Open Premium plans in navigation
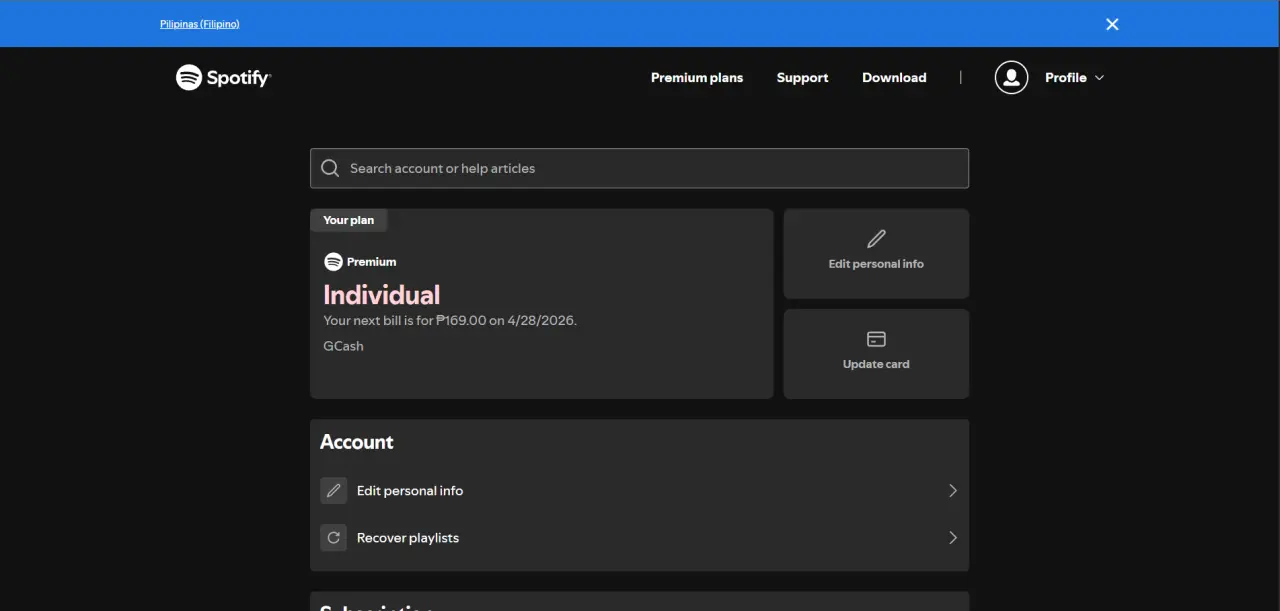The image size is (1280, 611). pyautogui.click(x=697, y=78)
